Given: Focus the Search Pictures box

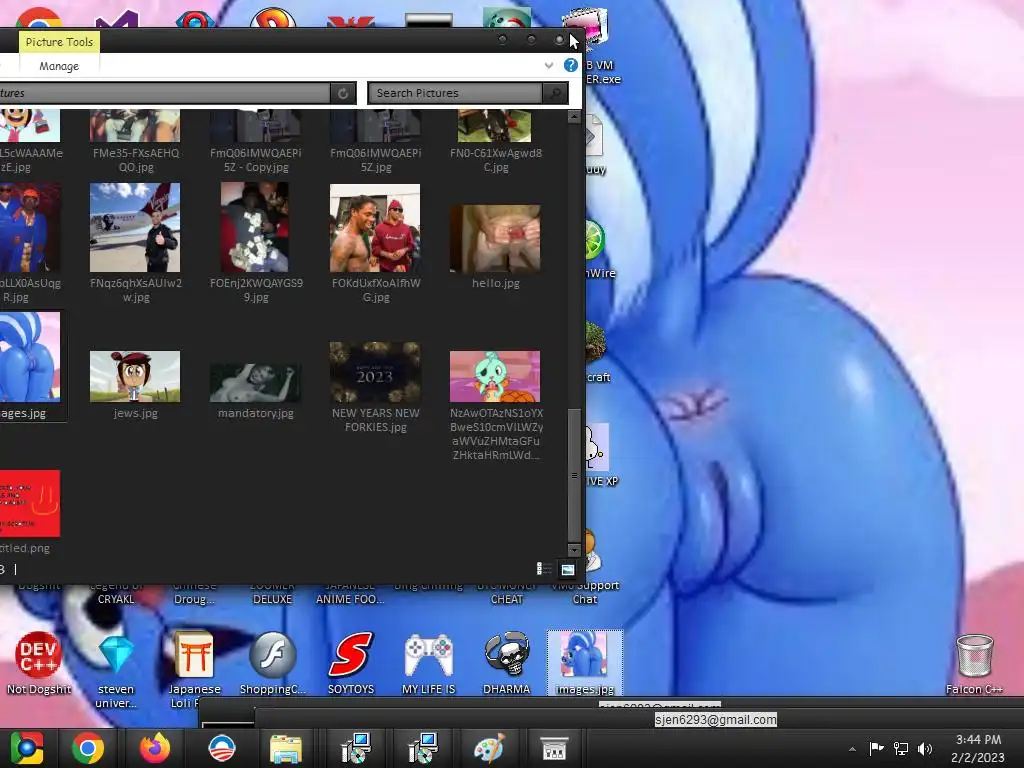Looking at the screenshot, I should coord(455,93).
